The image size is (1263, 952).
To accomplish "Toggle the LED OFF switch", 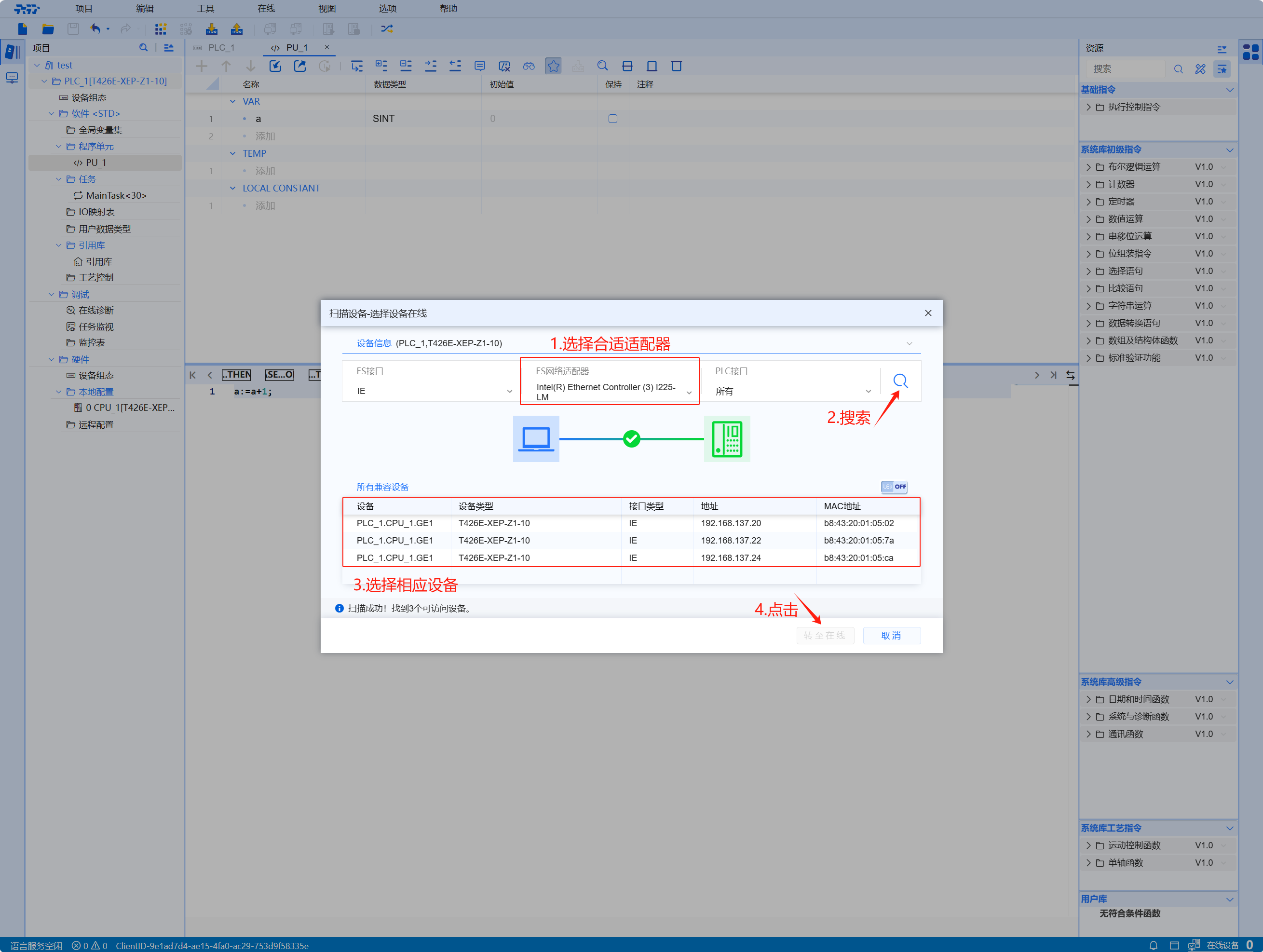I will [x=894, y=487].
